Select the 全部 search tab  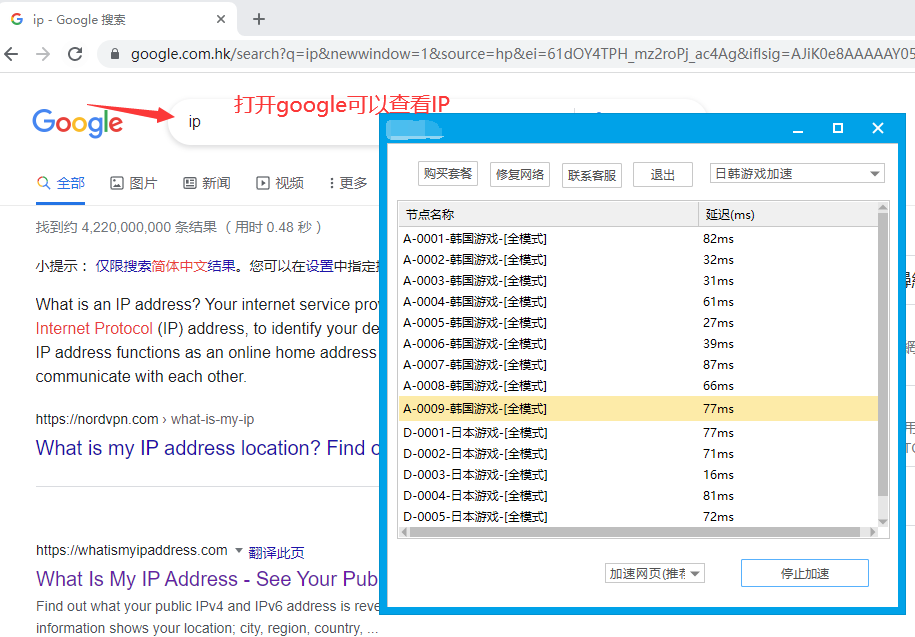[61, 183]
